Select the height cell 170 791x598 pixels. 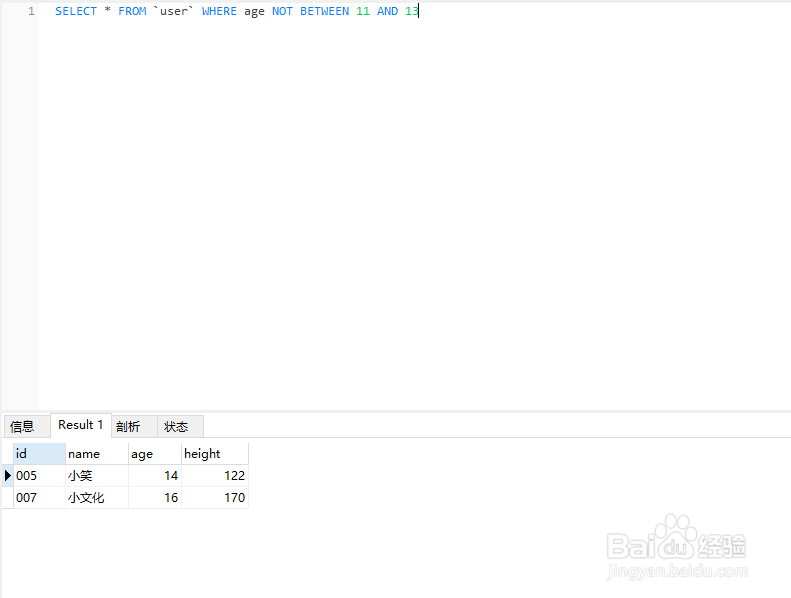(214, 498)
